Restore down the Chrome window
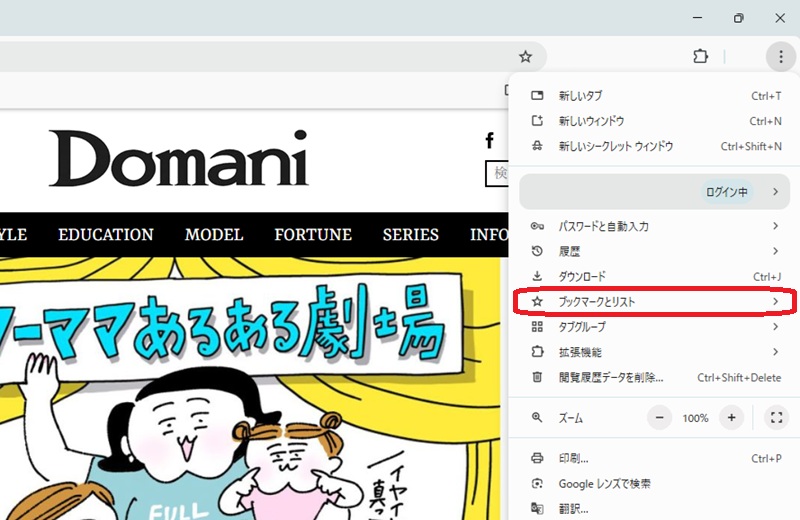800x520 pixels. coord(738,18)
